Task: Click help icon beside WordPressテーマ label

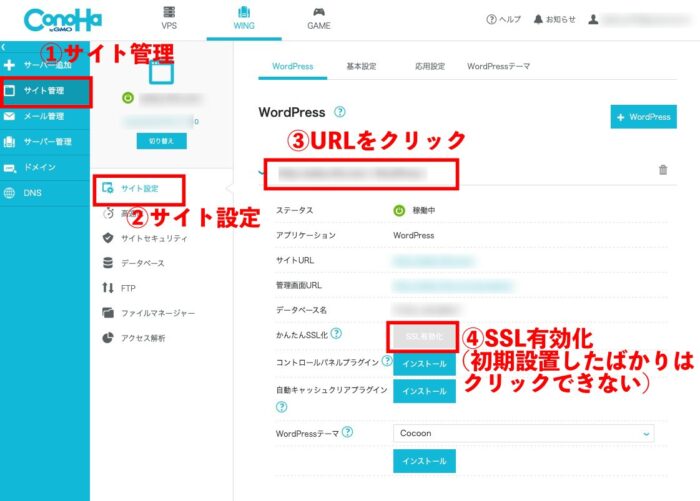Action: 347,432
